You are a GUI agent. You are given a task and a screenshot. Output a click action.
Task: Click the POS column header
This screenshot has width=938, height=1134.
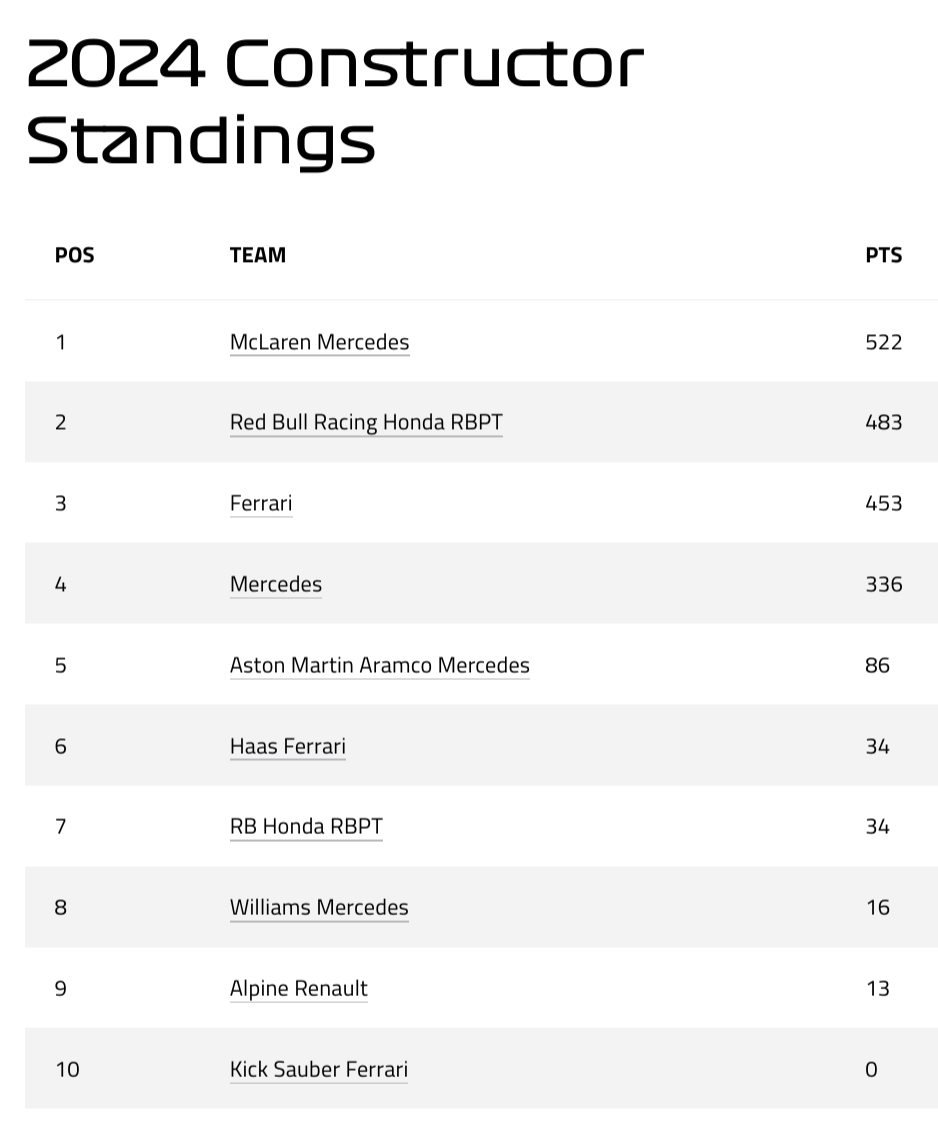[x=74, y=255]
